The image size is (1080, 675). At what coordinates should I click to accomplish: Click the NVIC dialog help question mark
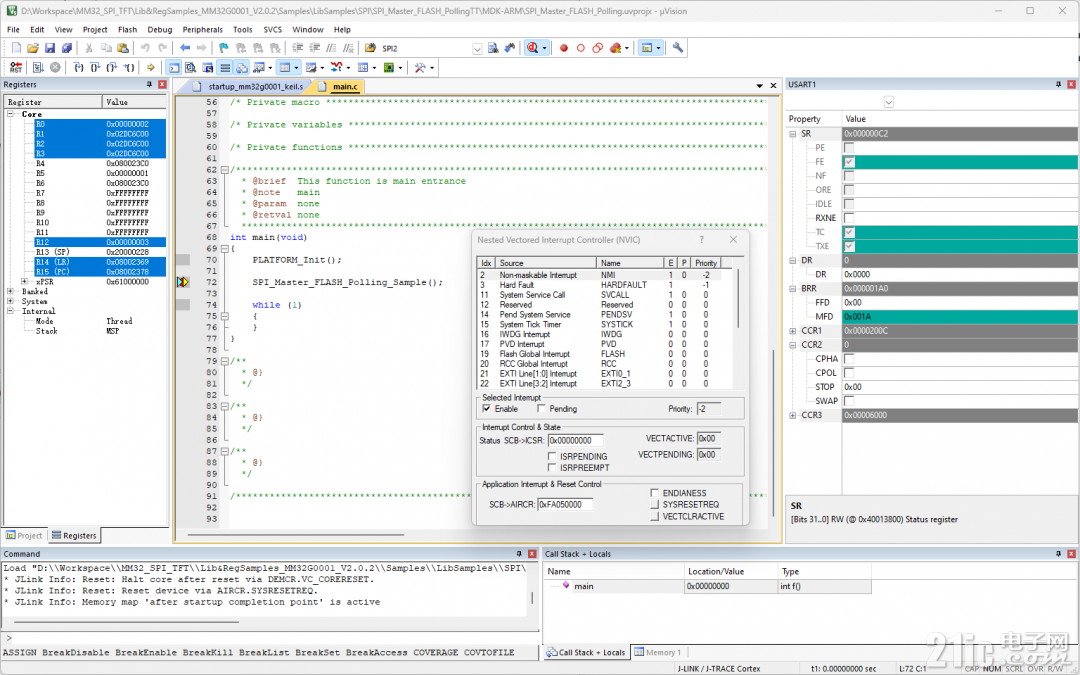point(702,240)
